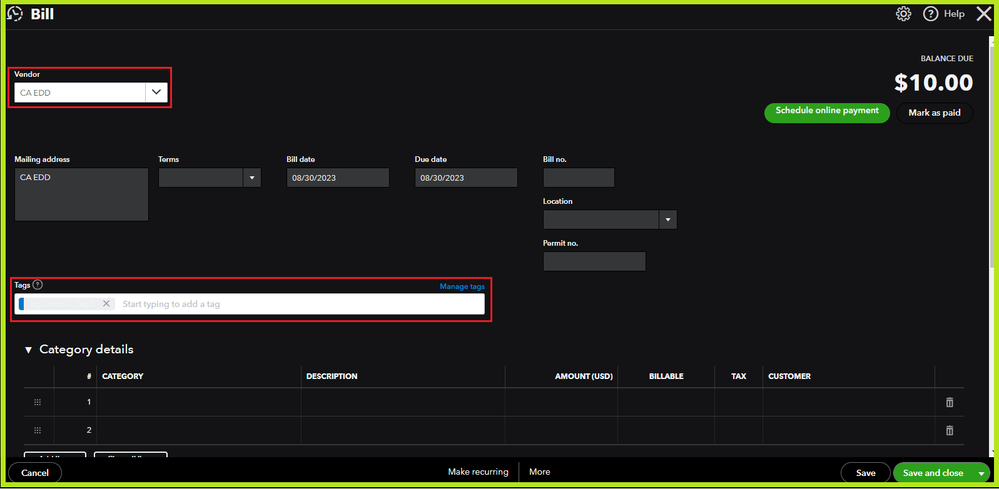This screenshot has height=489, width=999.
Task: Grab the row 1 drag handle icon
Action: (x=37, y=402)
